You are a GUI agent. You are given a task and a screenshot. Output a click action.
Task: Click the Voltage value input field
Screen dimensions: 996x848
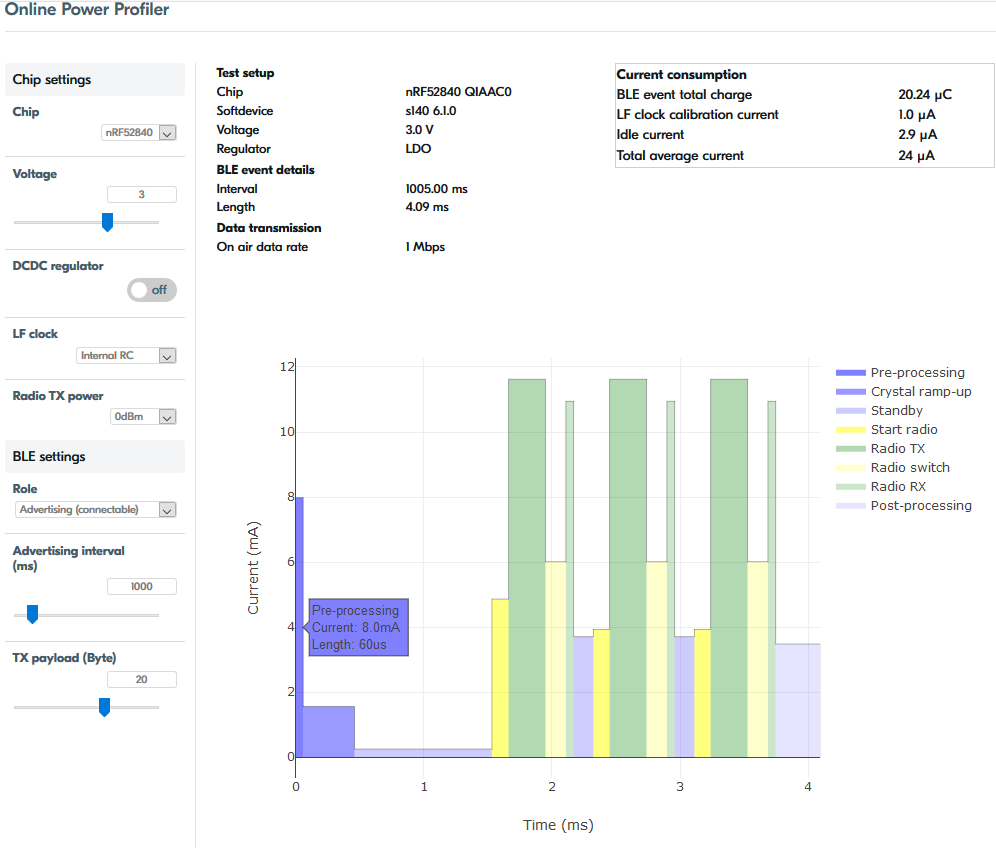(x=141, y=195)
